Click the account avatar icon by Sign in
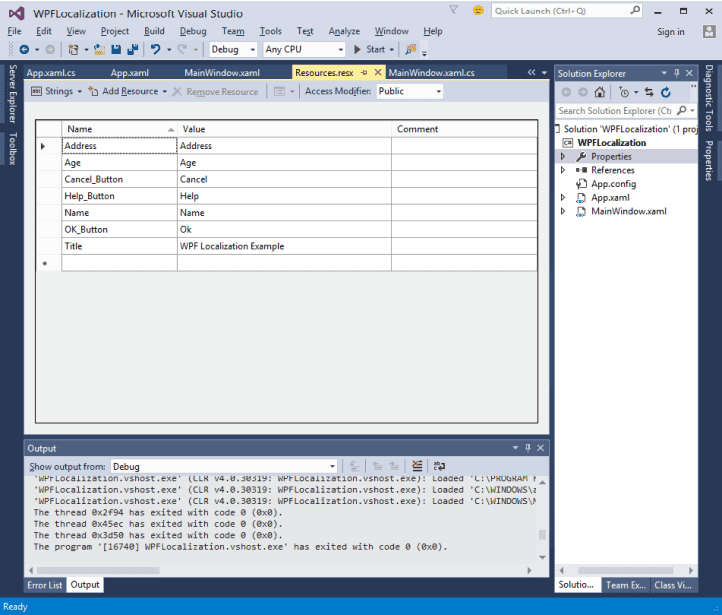This screenshot has width=722, height=615. click(709, 31)
